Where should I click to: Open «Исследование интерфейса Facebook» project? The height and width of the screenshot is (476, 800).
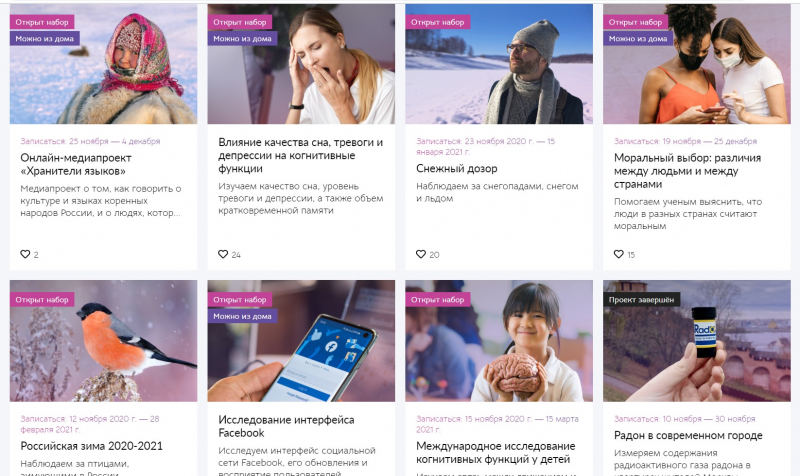pyautogui.click(x=286, y=426)
